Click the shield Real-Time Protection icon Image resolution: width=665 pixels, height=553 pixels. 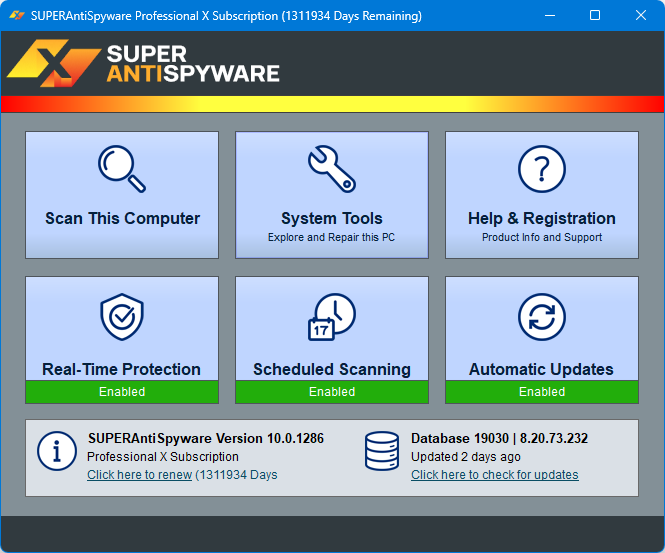coord(122,318)
